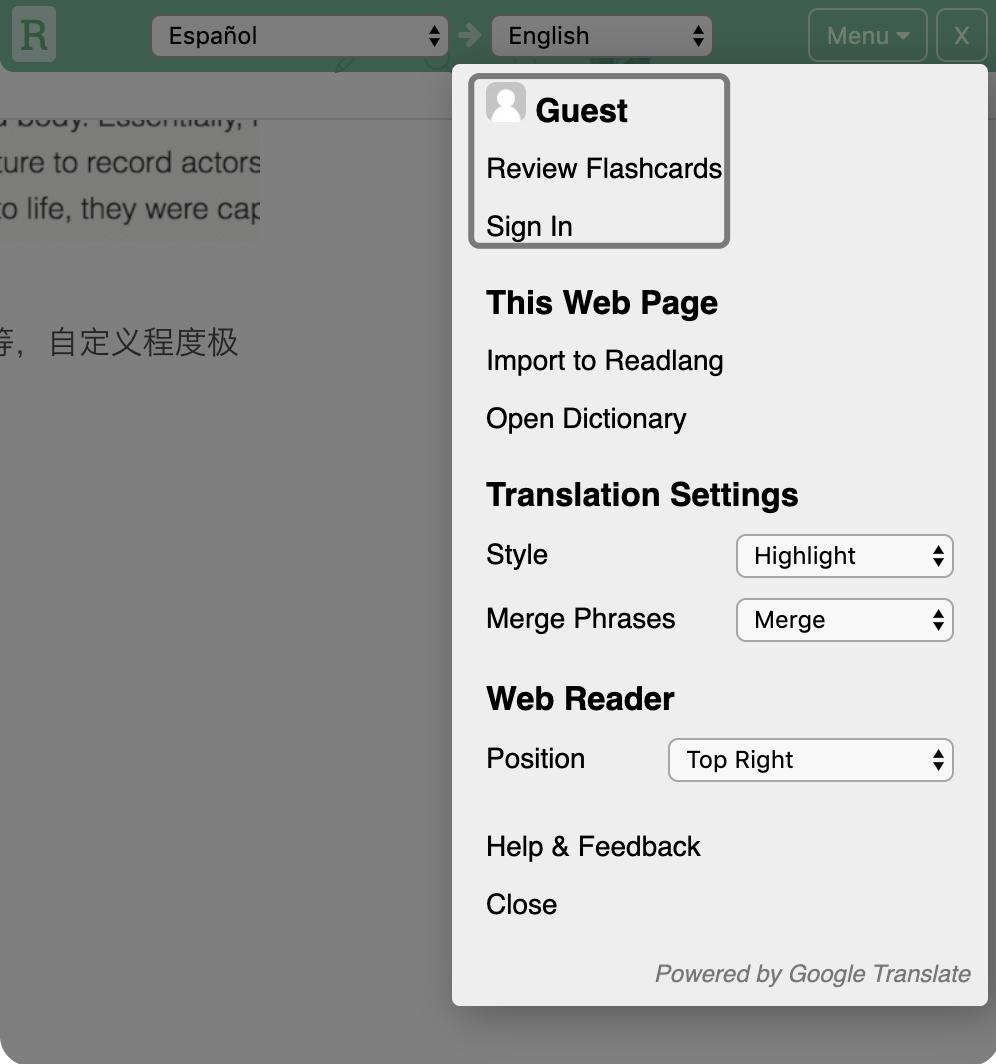Viewport: 996px width, 1064px height.
Task: Change the Web Reader Position from Top Right
Action: 810,760
